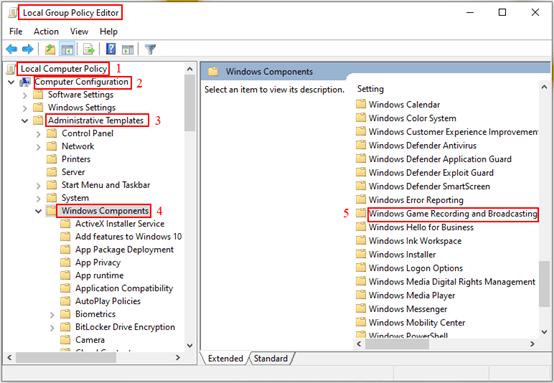
Task: Select Server under Administrative Templates
Action: 73,172
